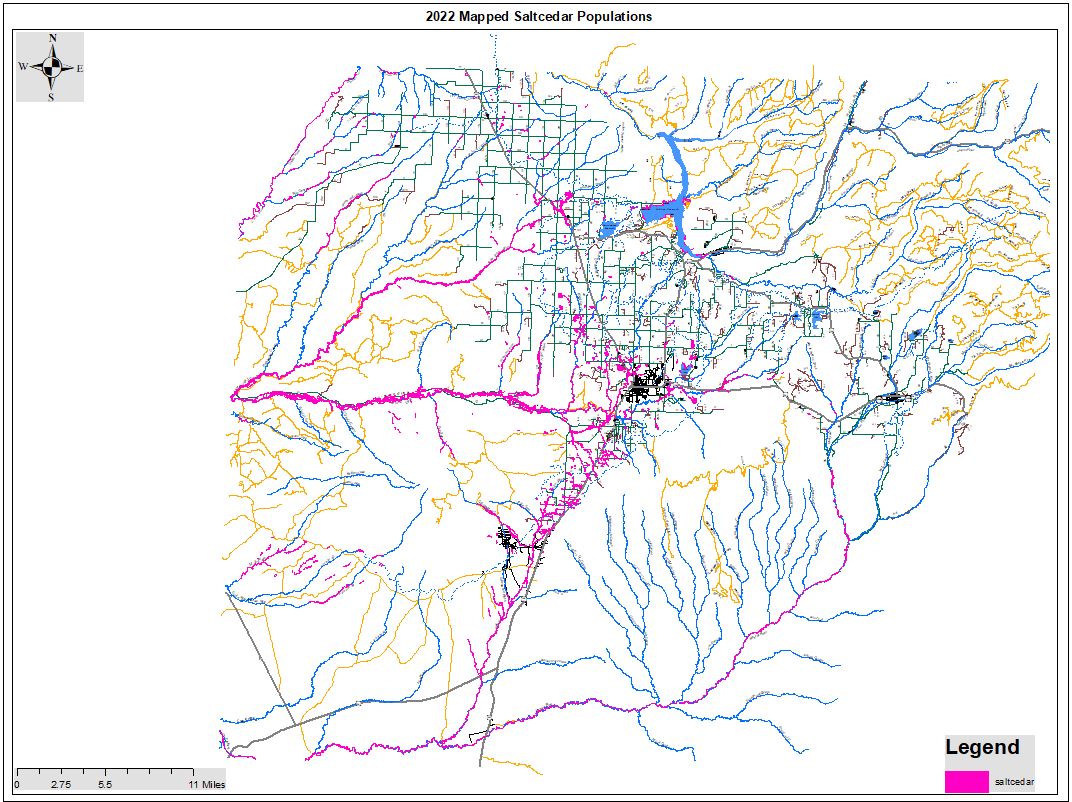The height and width of the screenshot is (802, 1072).
Task: Select the small eastern black street-grid town
Action: click(x=891, y=398)
